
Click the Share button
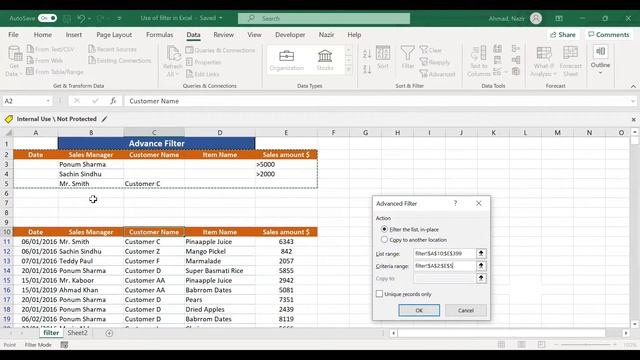click(x=563, y=35)
